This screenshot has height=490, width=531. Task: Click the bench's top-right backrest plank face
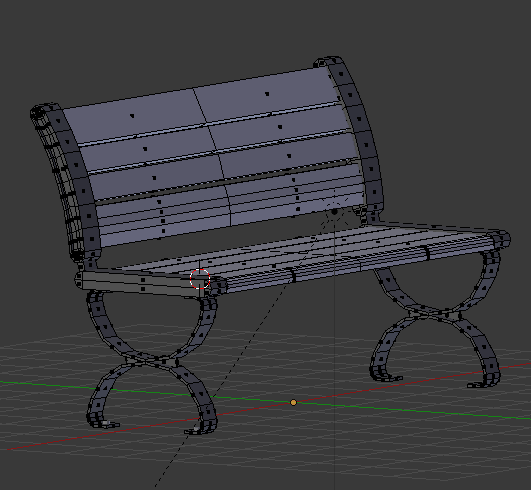pyautogui.click(x=268, y=94)
